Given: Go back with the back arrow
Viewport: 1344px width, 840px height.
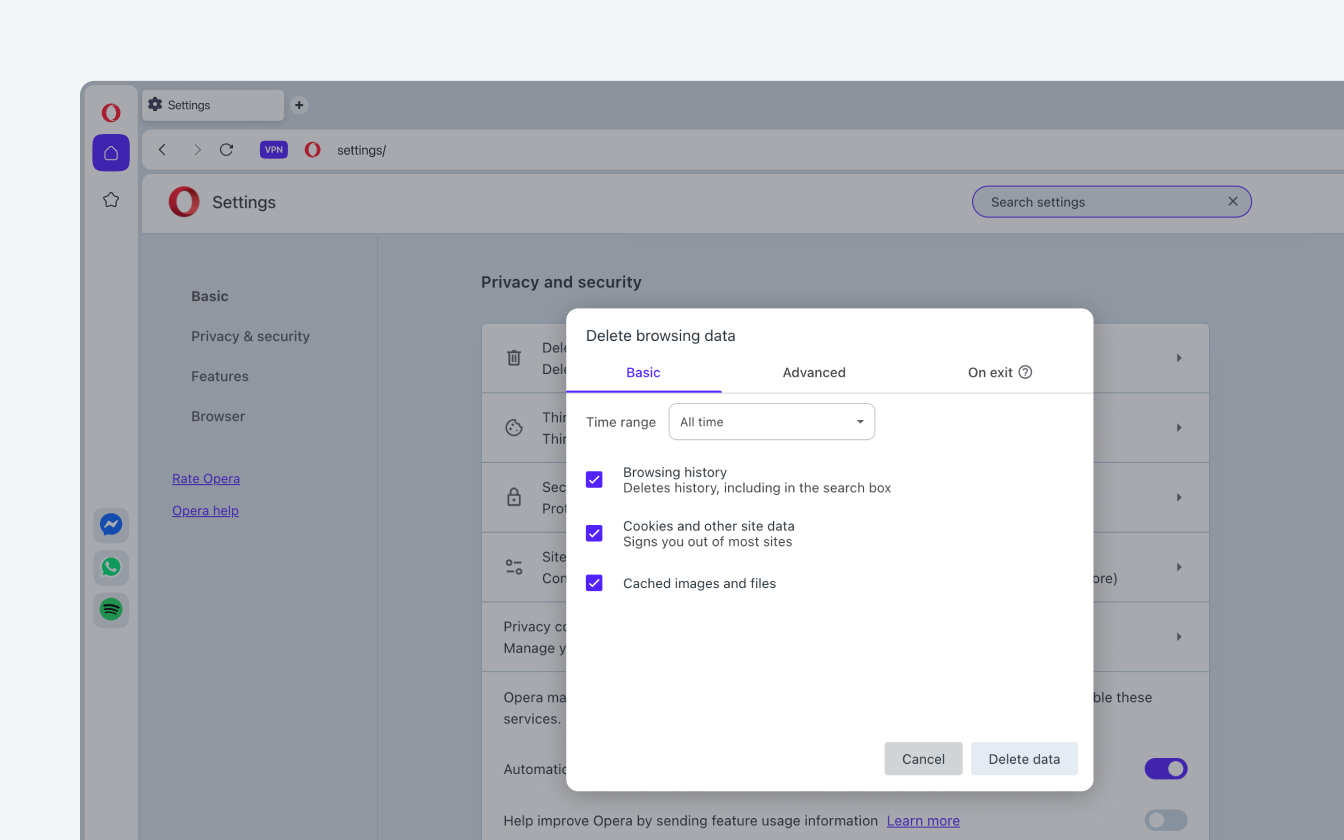Looking at the screenshot, I should 162,150.
